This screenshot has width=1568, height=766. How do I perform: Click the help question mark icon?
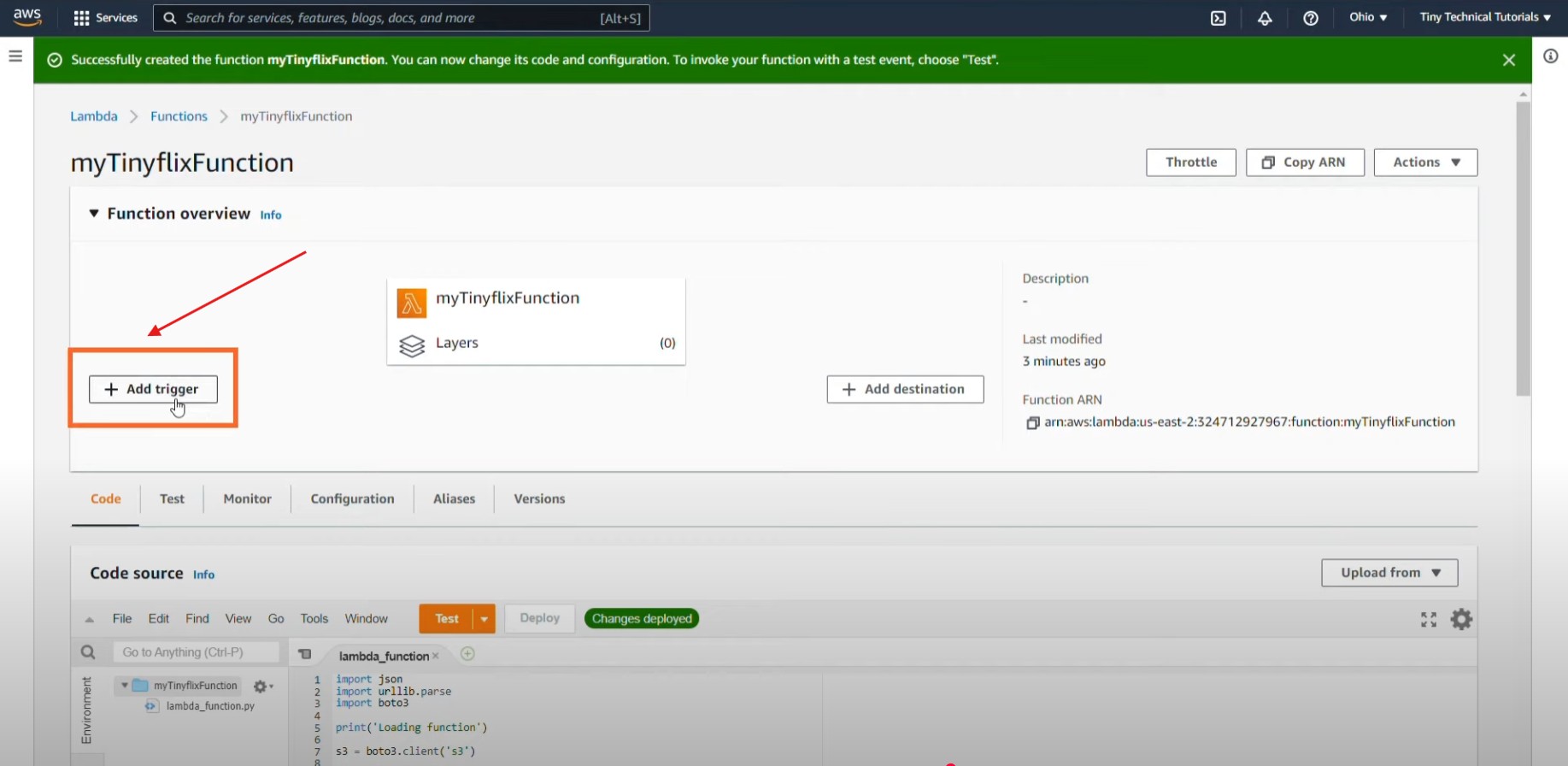click(1310, 18)
